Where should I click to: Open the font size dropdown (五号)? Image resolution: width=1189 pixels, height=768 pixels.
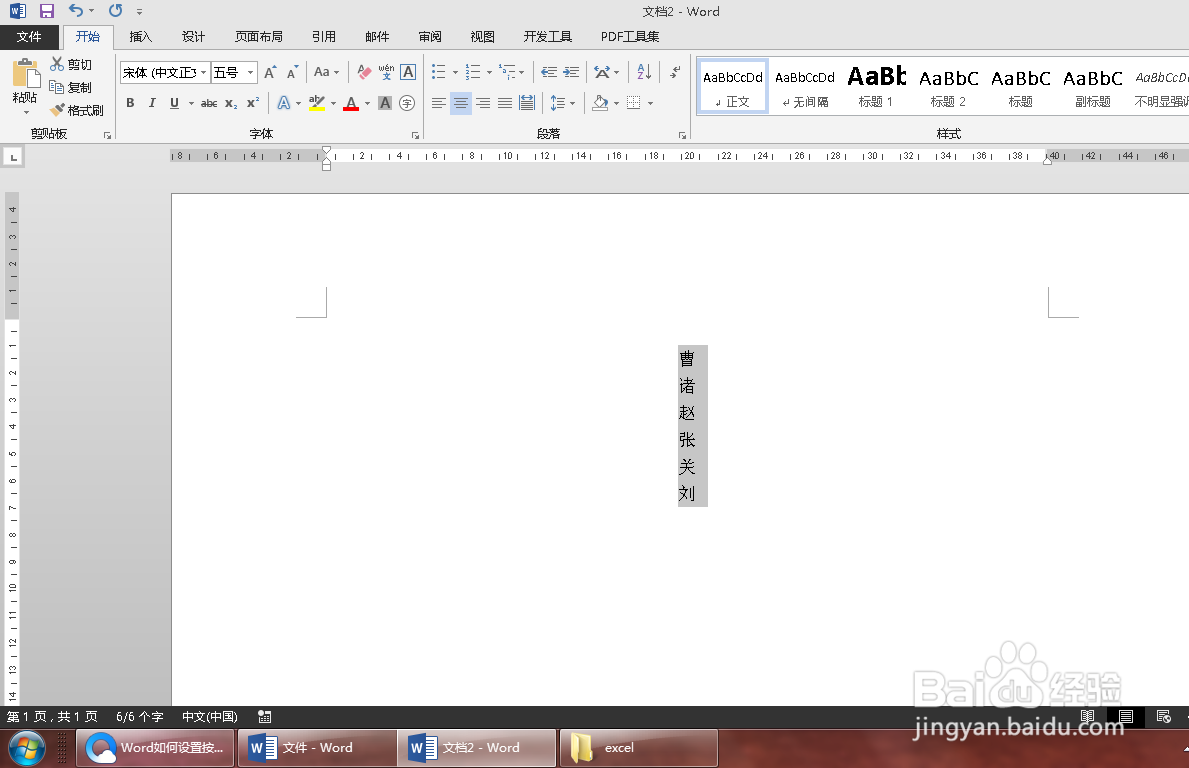(250, 72)
